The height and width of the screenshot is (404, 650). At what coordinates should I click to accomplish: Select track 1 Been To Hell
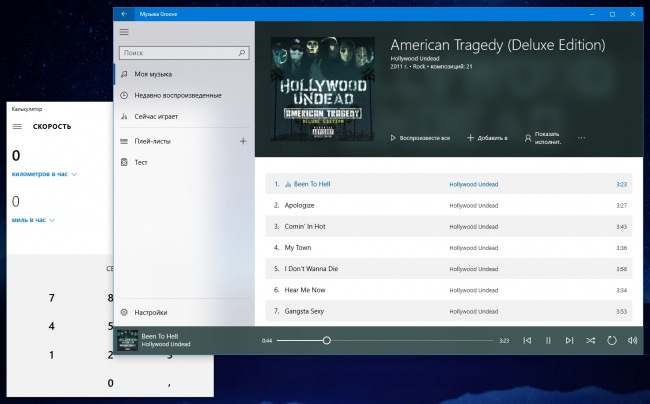coord(449,184)
